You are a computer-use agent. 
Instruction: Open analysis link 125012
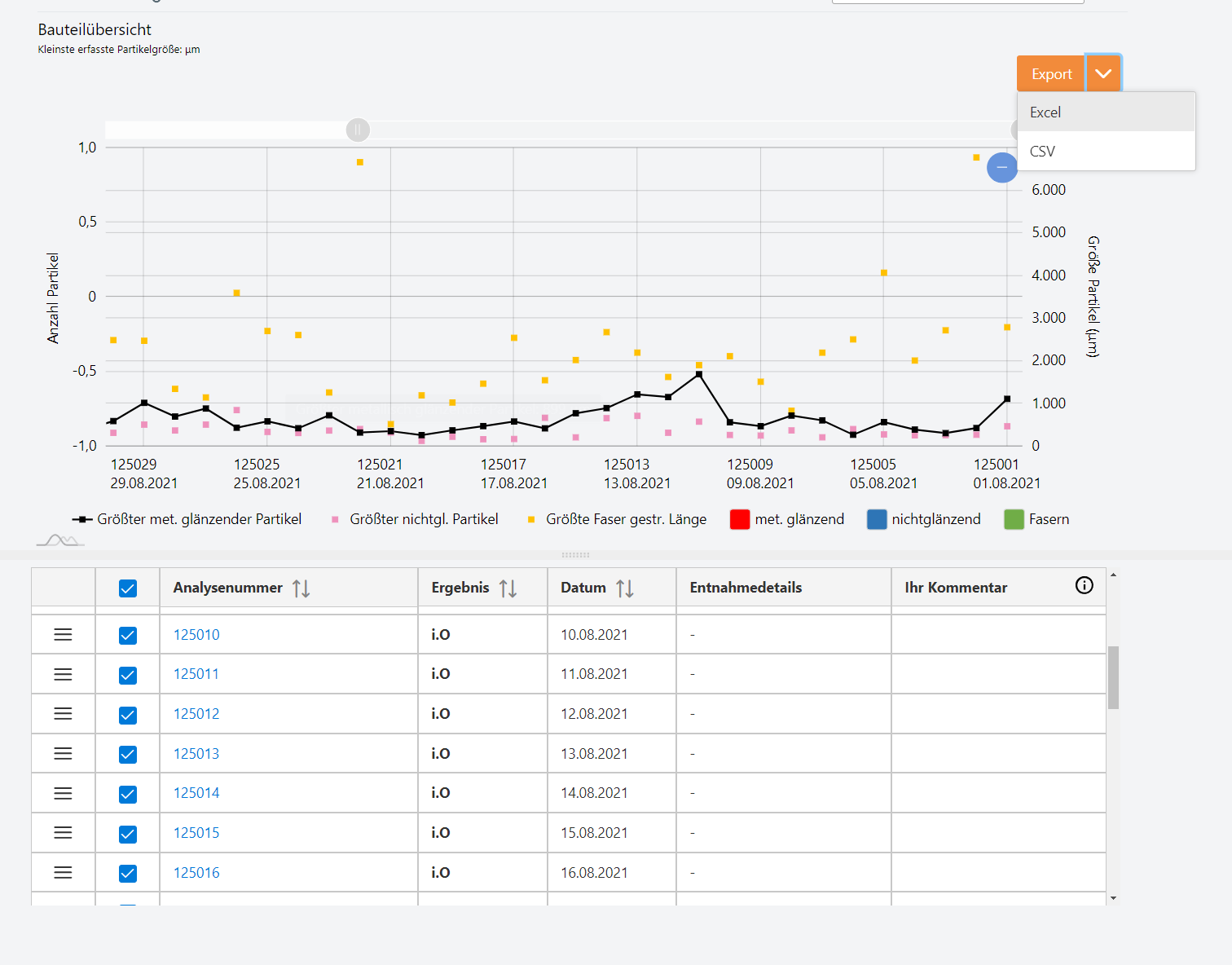click(x=196, y=714)
